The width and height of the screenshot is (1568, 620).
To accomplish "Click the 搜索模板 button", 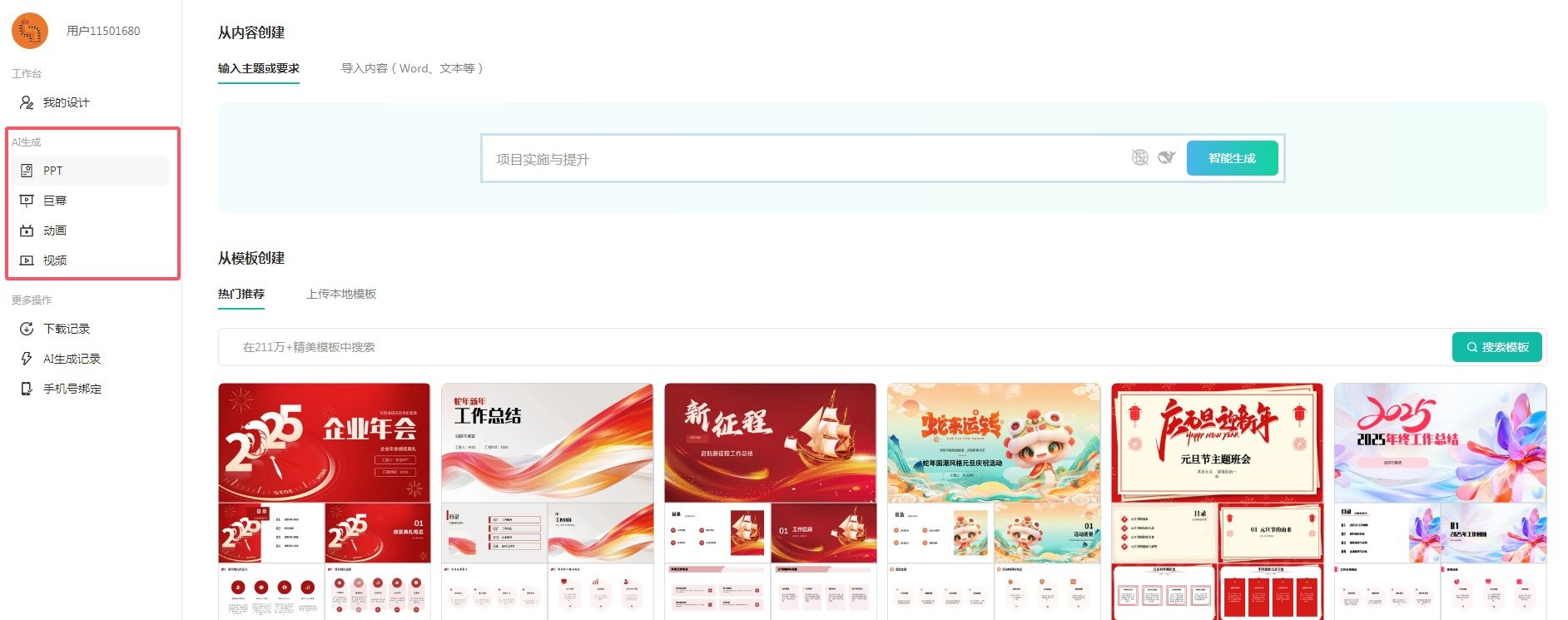I will (1497, 347).
